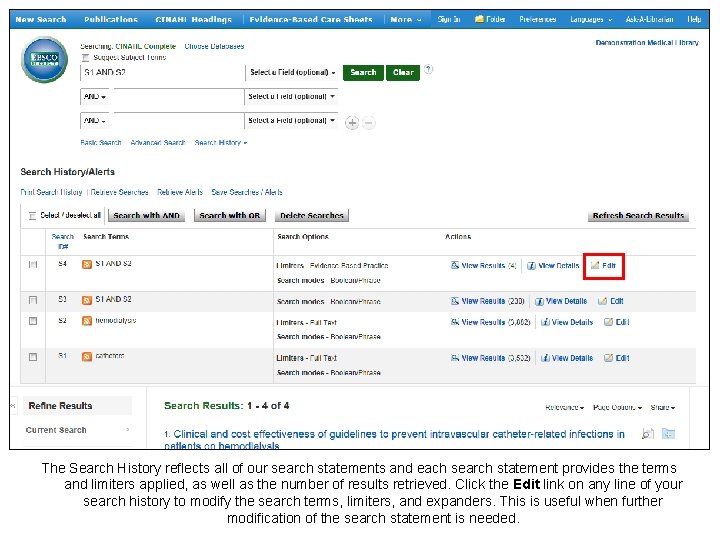Open Search History dropdown link
Viewport: 720px width, 540px height.
coord(221,143)
